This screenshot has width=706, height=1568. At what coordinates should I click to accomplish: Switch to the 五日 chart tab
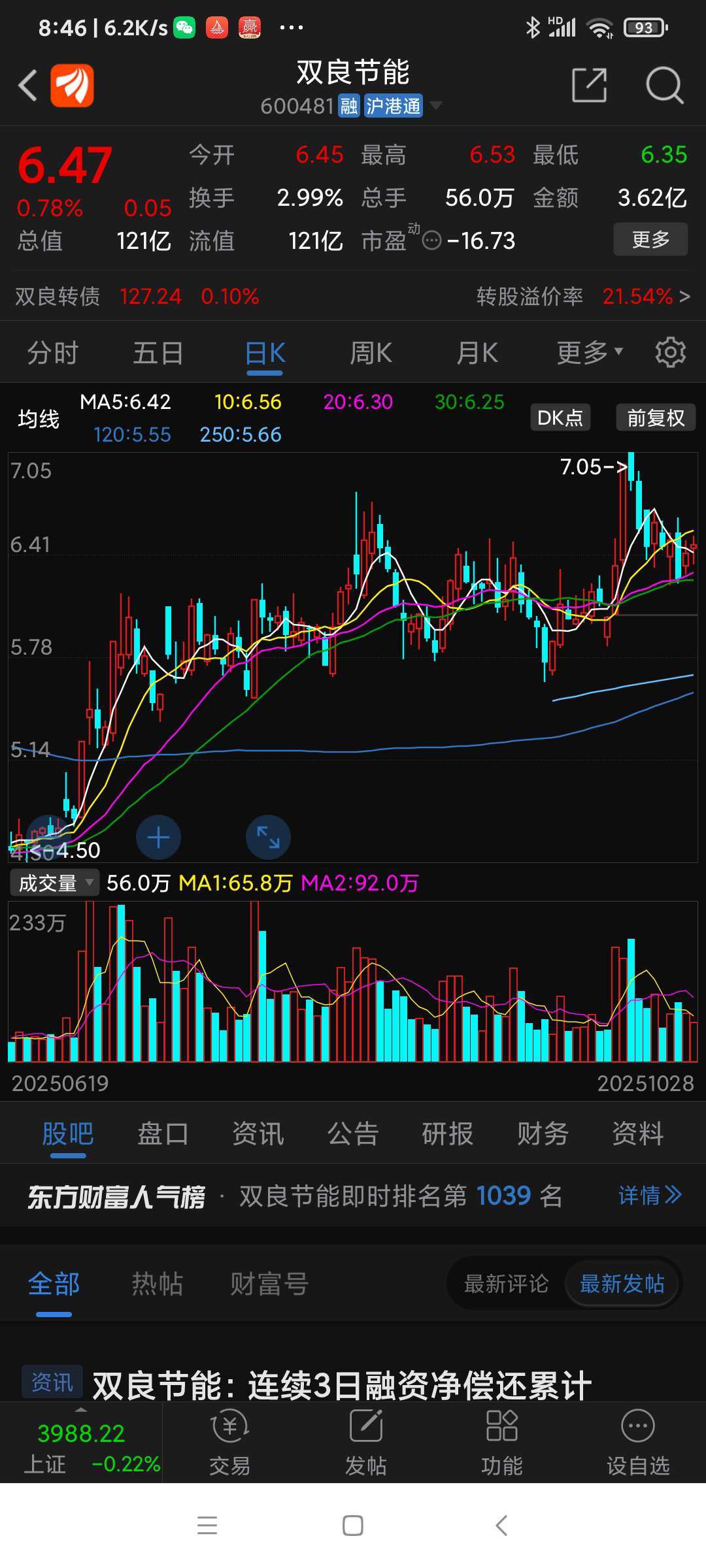click(x=158, y=353)
